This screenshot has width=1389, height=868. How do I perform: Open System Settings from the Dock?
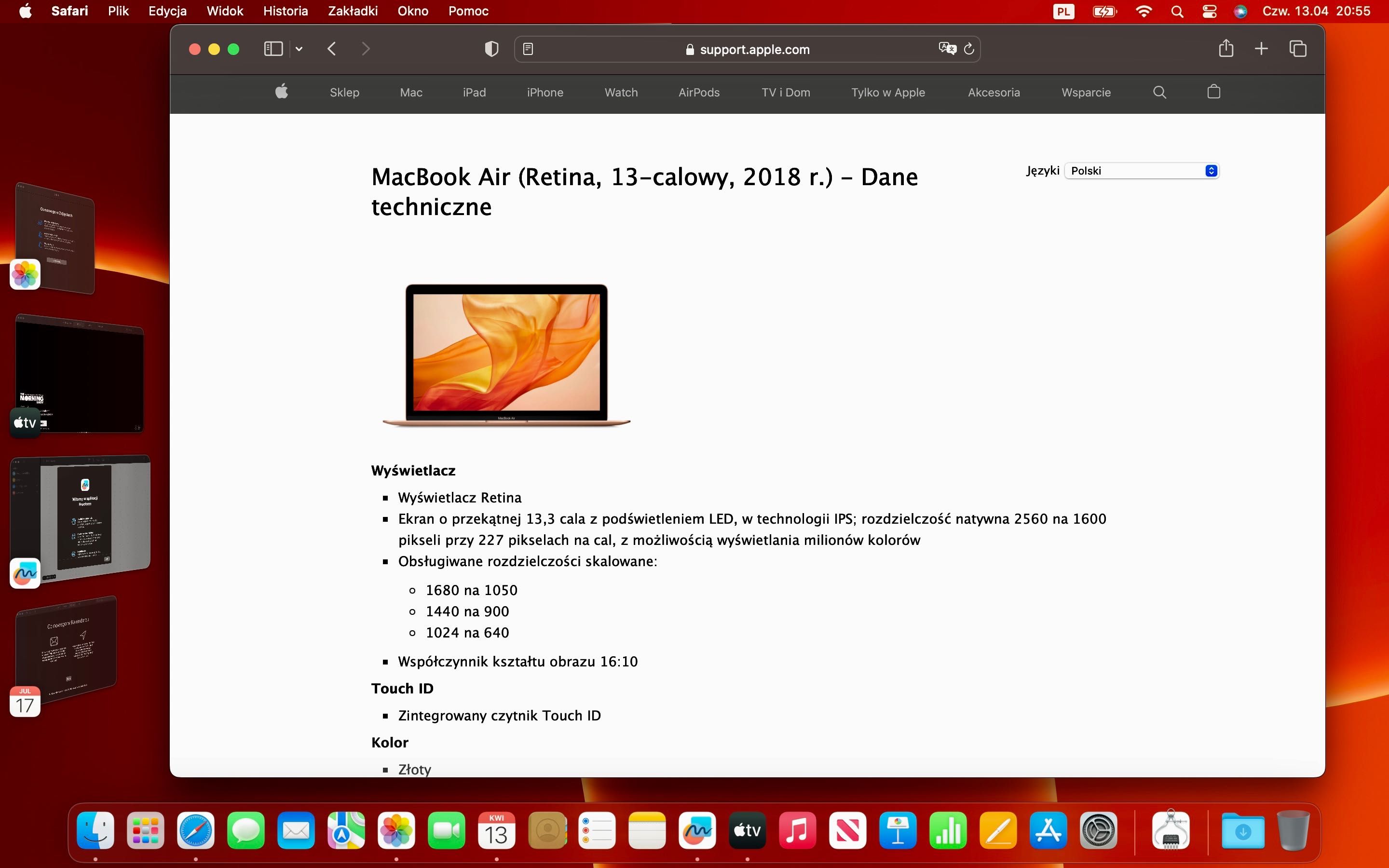1099,830
